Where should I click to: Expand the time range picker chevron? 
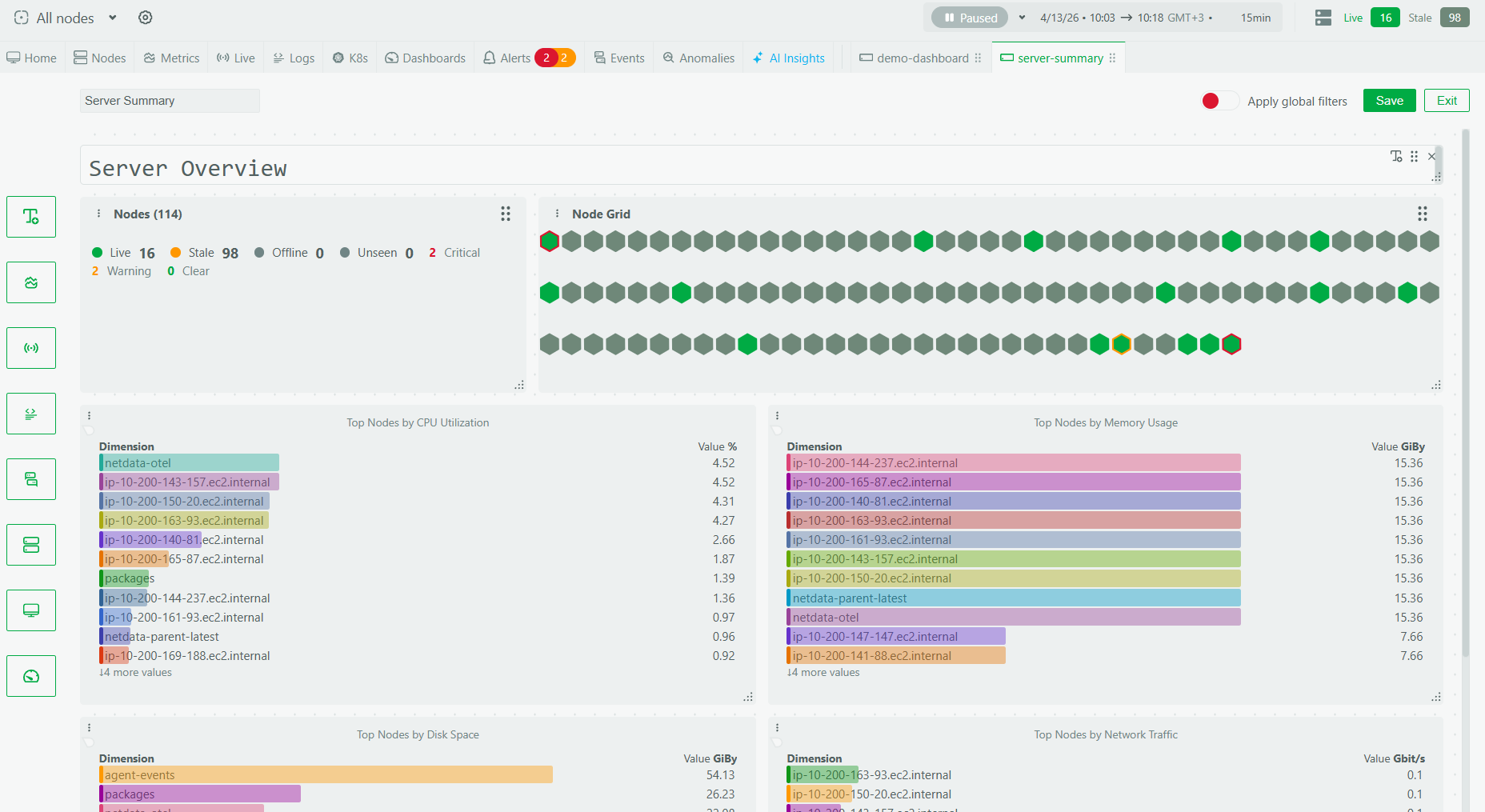(1022, 17)
